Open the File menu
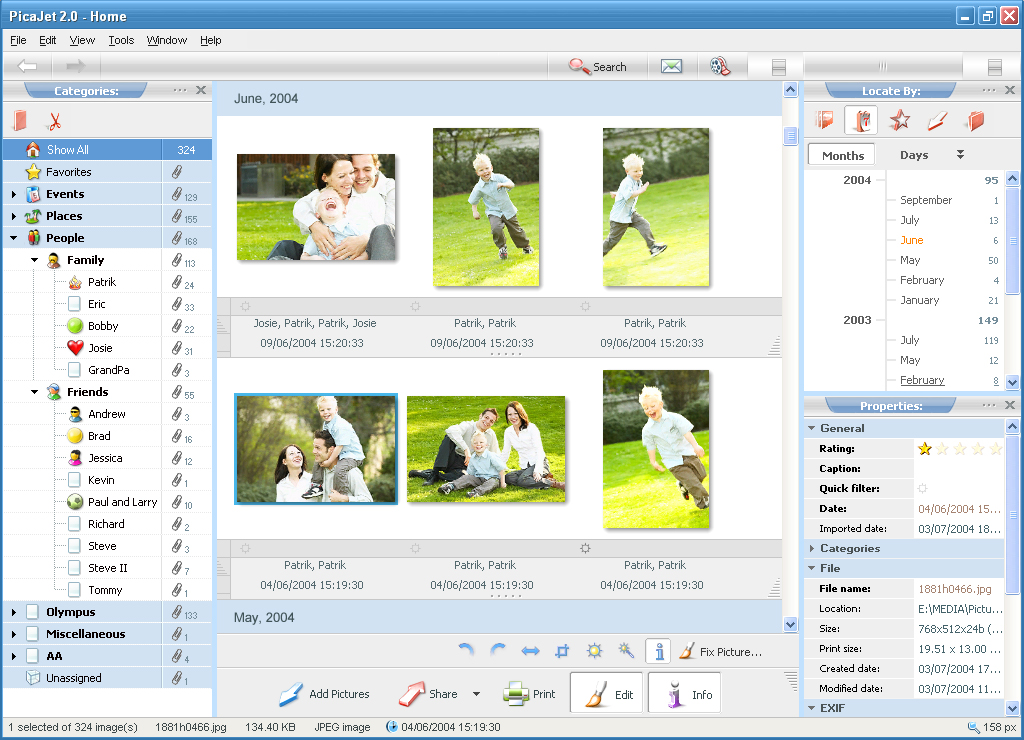The image size is (1024, 740). (x=18, y=40)
